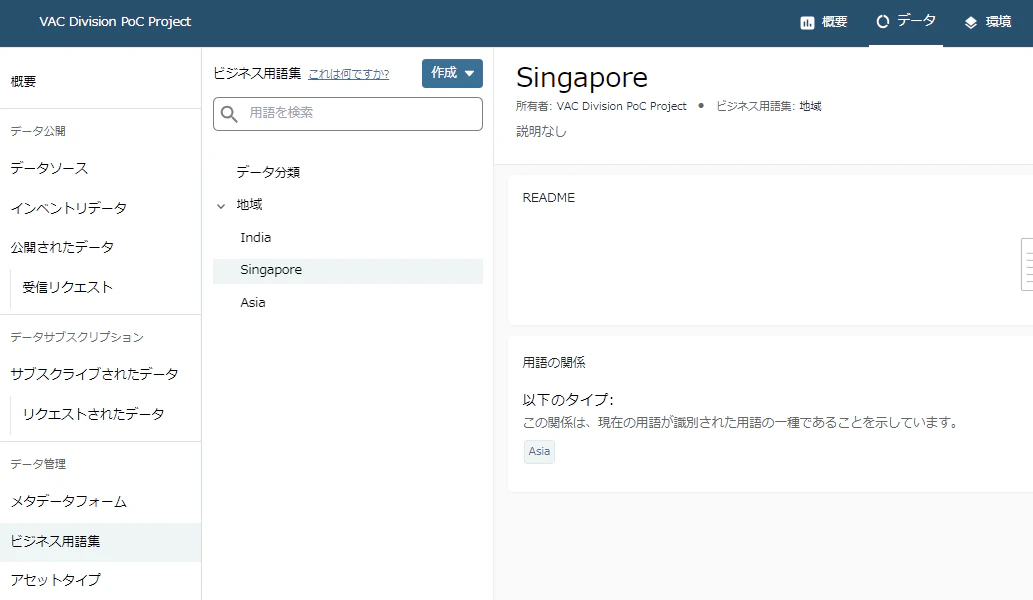Click the Asia relationship tag
Viewport: 1033px width, 600px height.
(x=539, y=451)
